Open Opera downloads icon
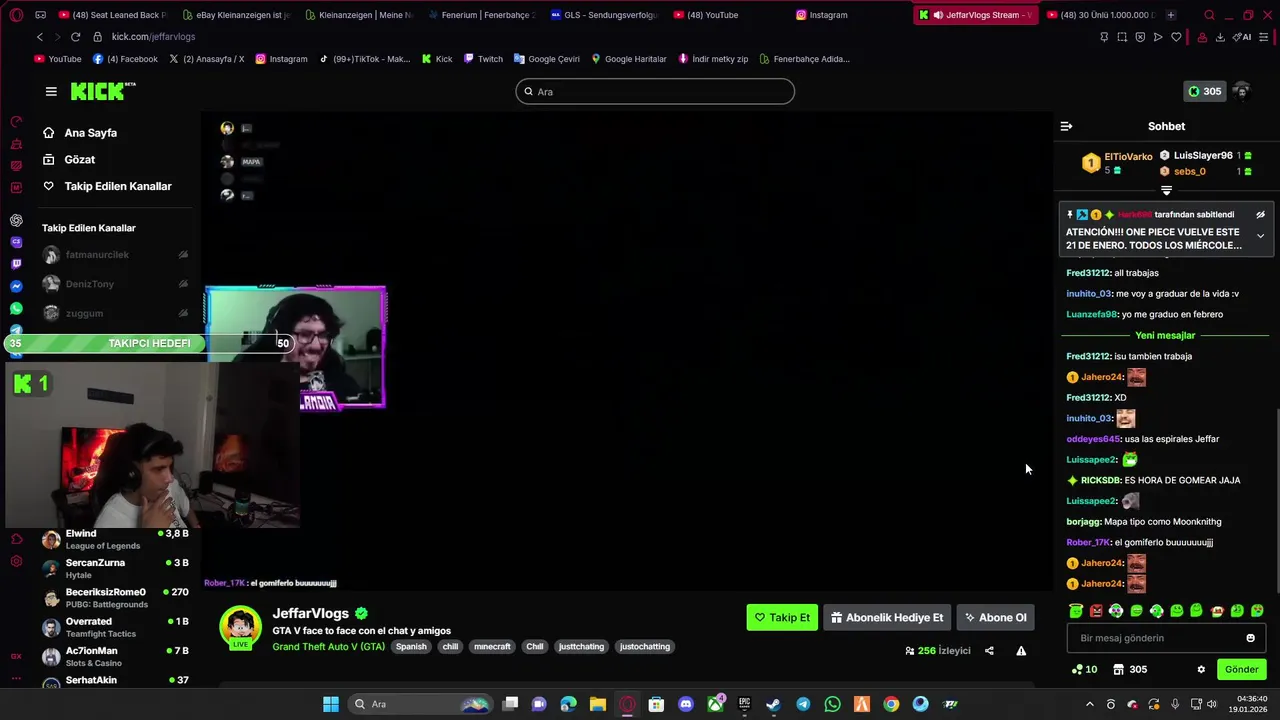This screenshot has height=720, width=1280. click(x=1220, y=37)
